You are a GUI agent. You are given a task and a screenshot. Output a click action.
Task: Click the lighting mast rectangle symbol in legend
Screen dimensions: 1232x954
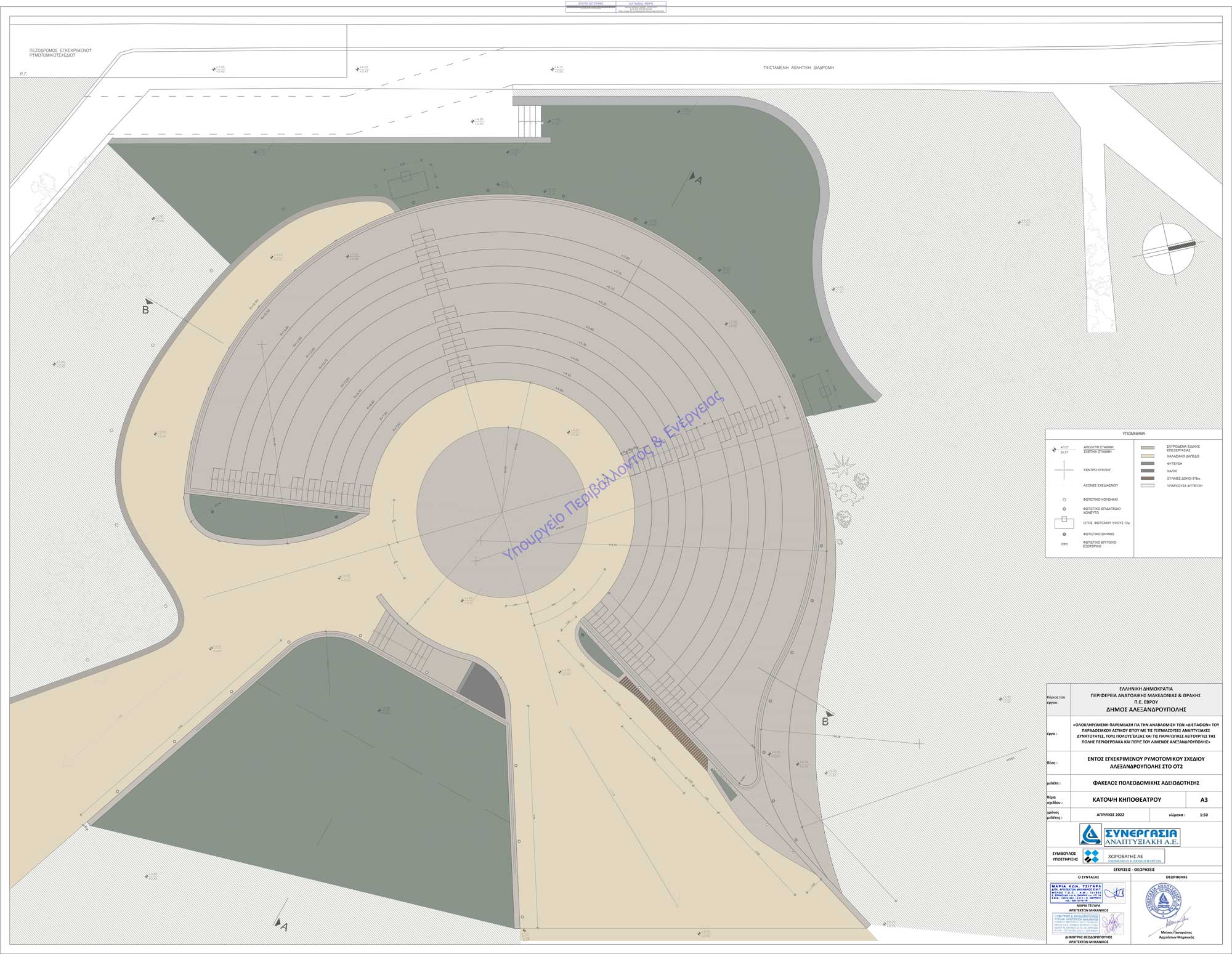(1064, 522)
